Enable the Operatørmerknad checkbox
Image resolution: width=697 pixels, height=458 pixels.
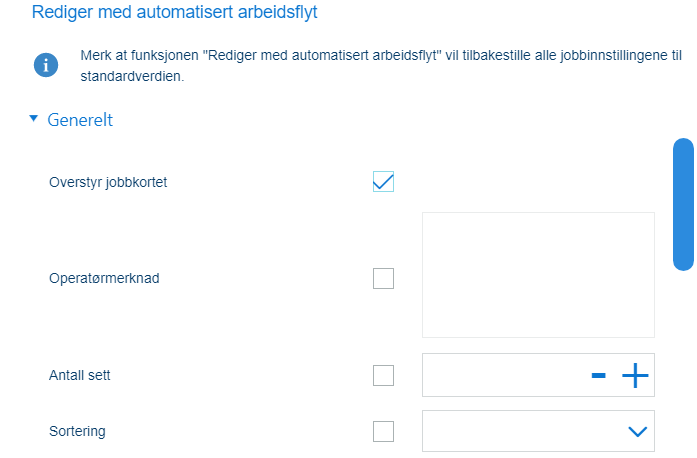383,278
